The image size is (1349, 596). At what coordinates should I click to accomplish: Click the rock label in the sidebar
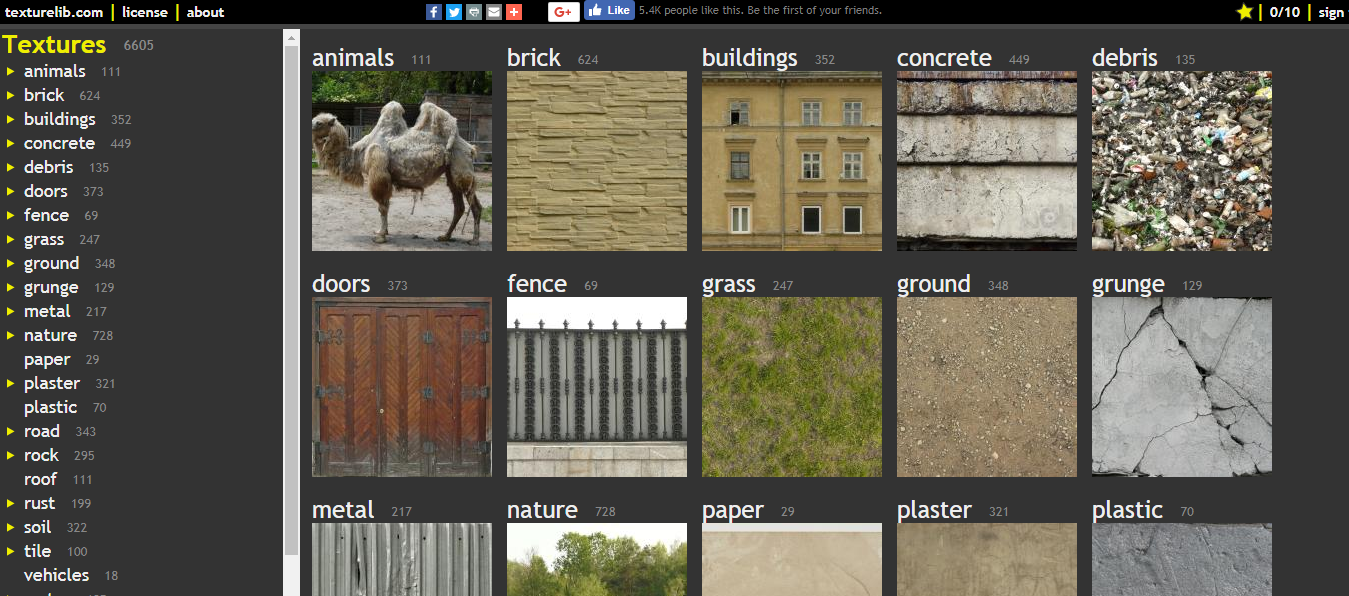(41, 455)
